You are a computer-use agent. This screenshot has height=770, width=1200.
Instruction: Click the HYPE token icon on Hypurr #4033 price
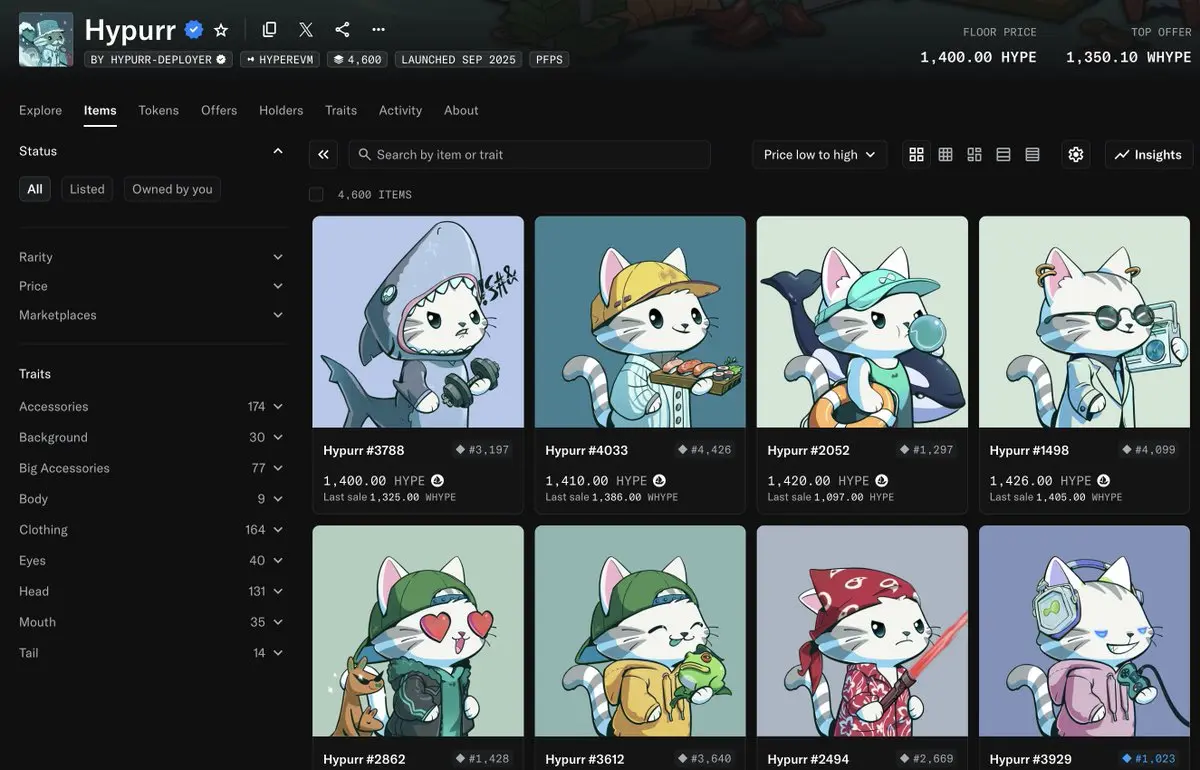tap(659, 481)
